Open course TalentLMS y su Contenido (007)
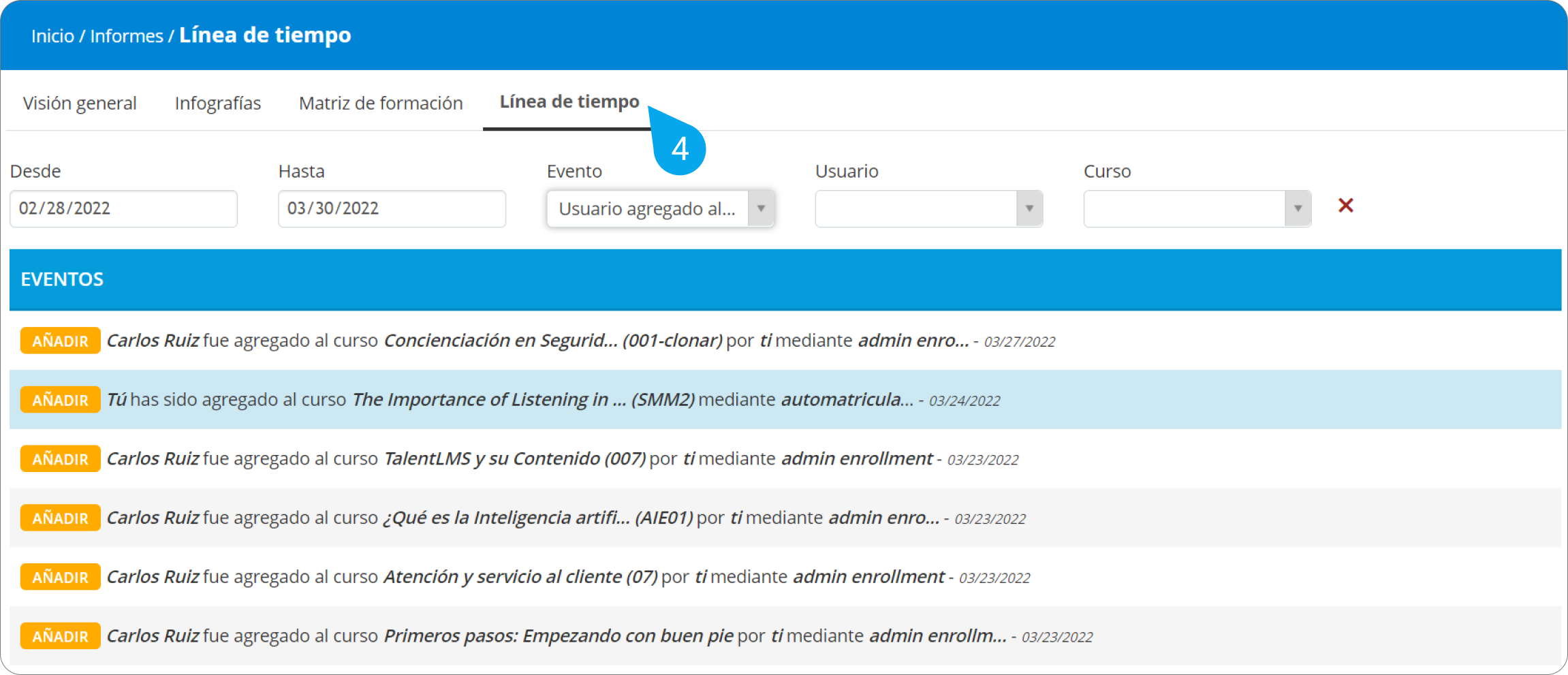This screenshot has height=675, width=1568. 514,459
